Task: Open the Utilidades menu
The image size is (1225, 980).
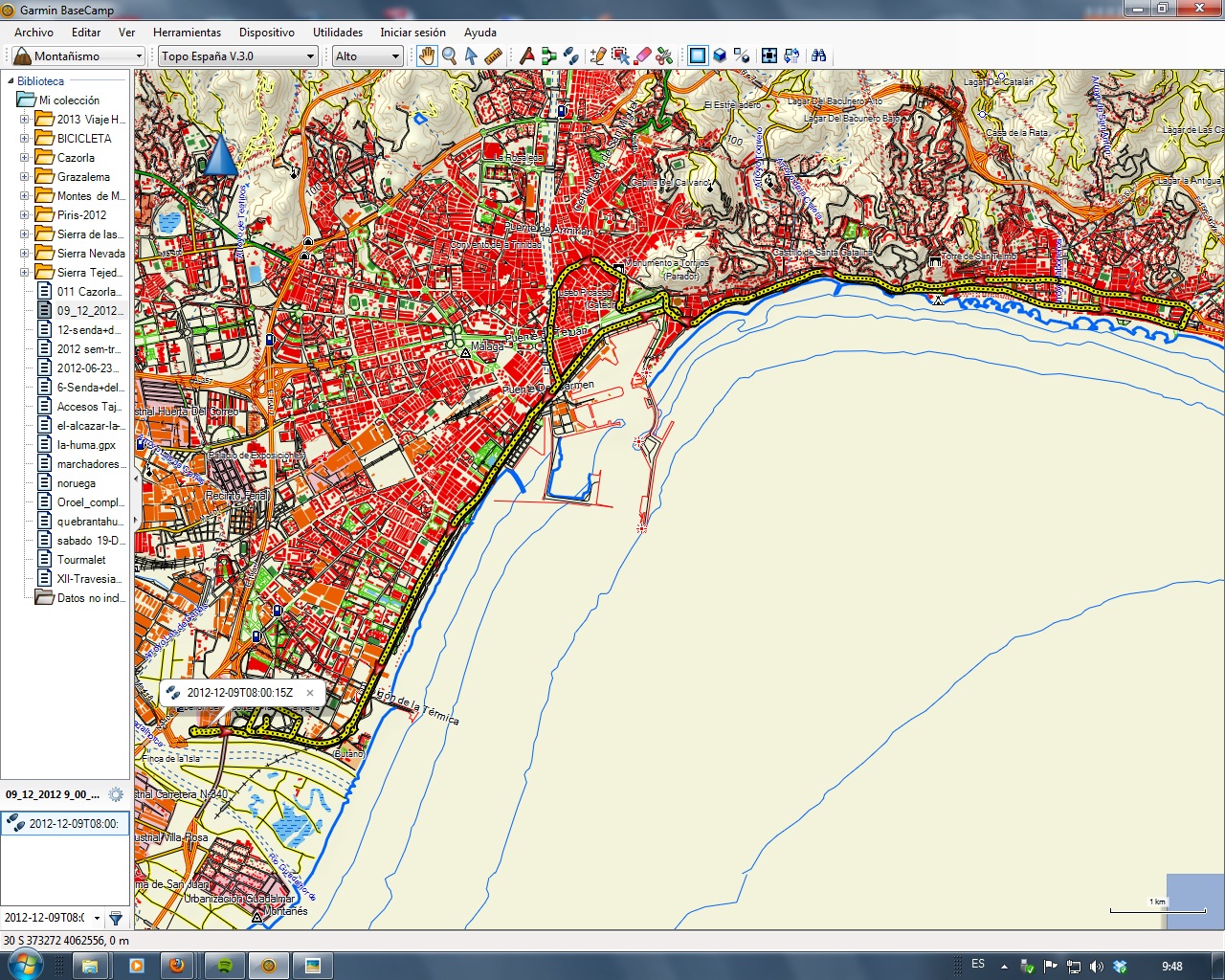Action: tap(338, 32)
